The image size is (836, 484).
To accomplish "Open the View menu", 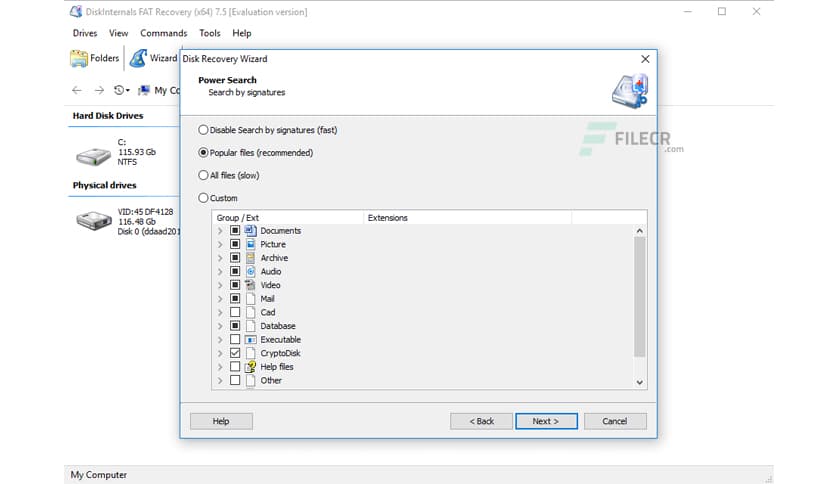I will pos(118,33).
